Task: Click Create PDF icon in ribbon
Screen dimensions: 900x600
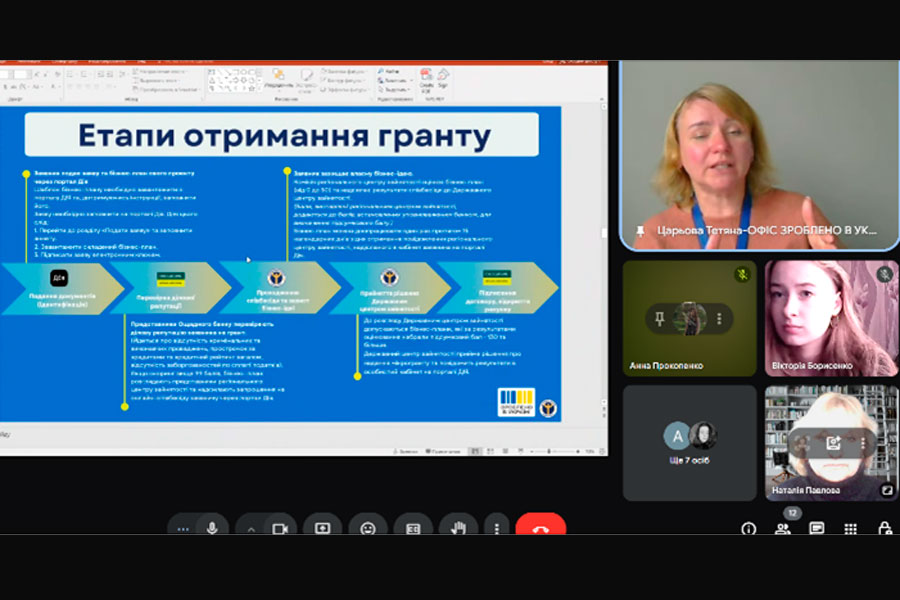Action: (x=426, y=80)
